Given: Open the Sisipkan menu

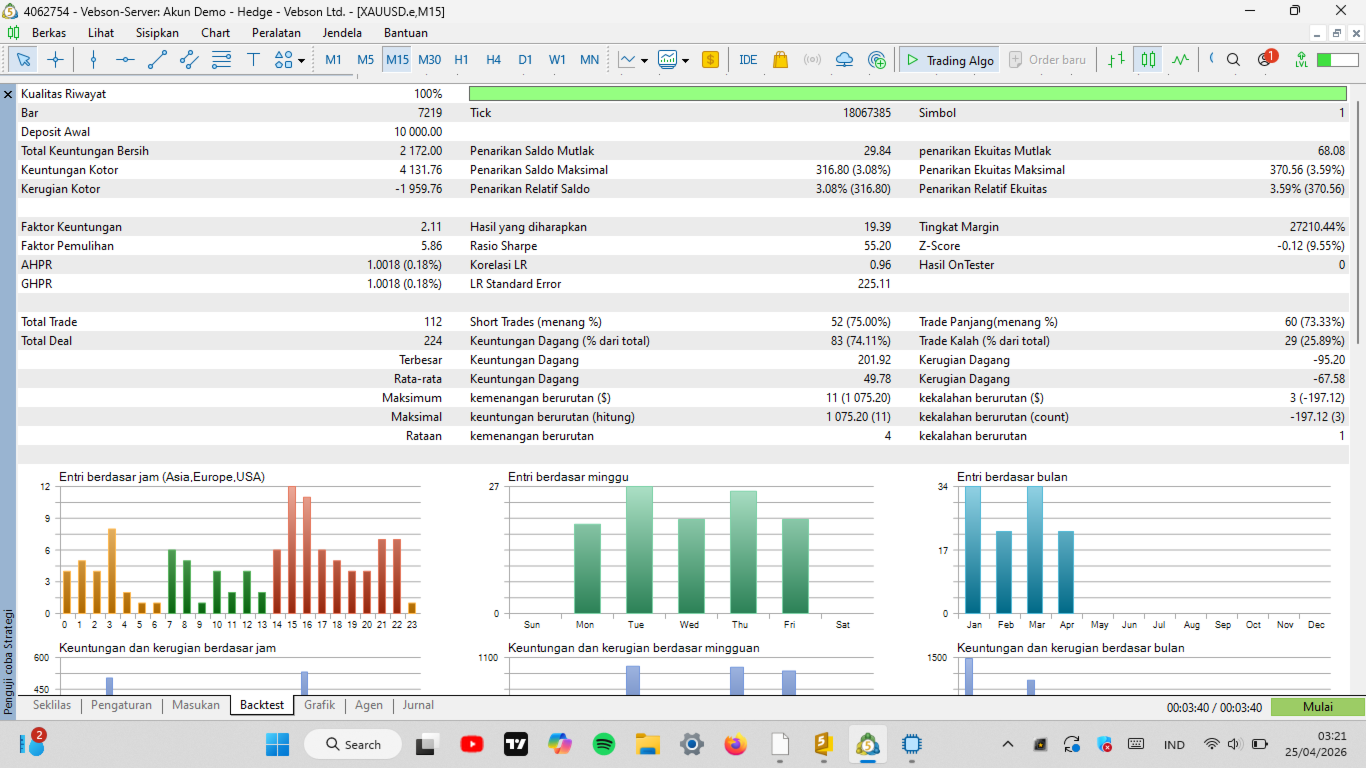Looking at the screenshot, I should (157, 32).
